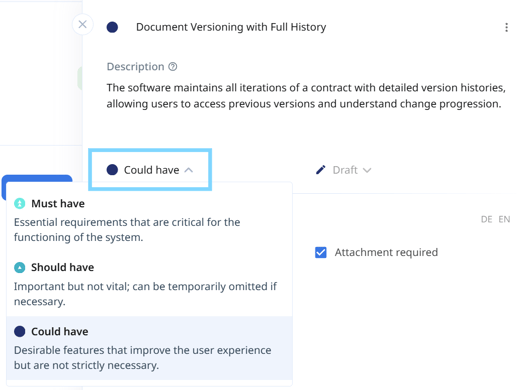Click the Must have priority icon

click(20, 203)
